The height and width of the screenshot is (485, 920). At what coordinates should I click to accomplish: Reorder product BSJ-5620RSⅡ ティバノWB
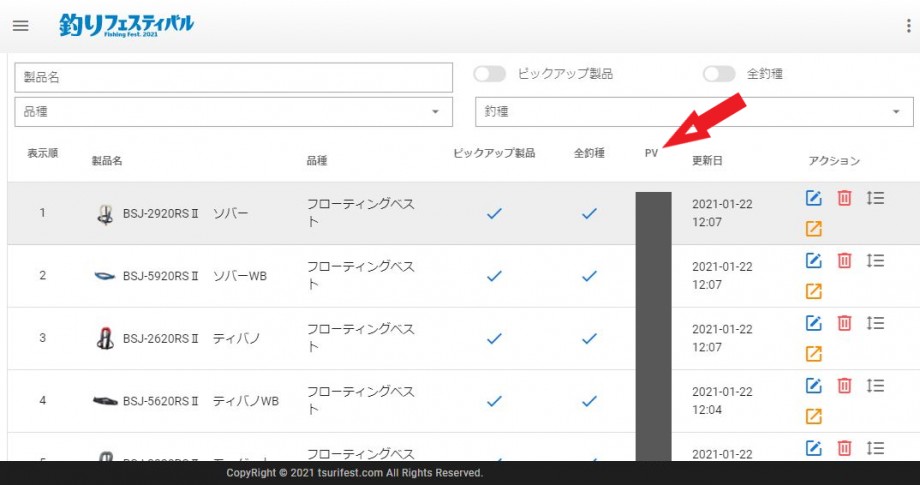[x=875, y=386]
